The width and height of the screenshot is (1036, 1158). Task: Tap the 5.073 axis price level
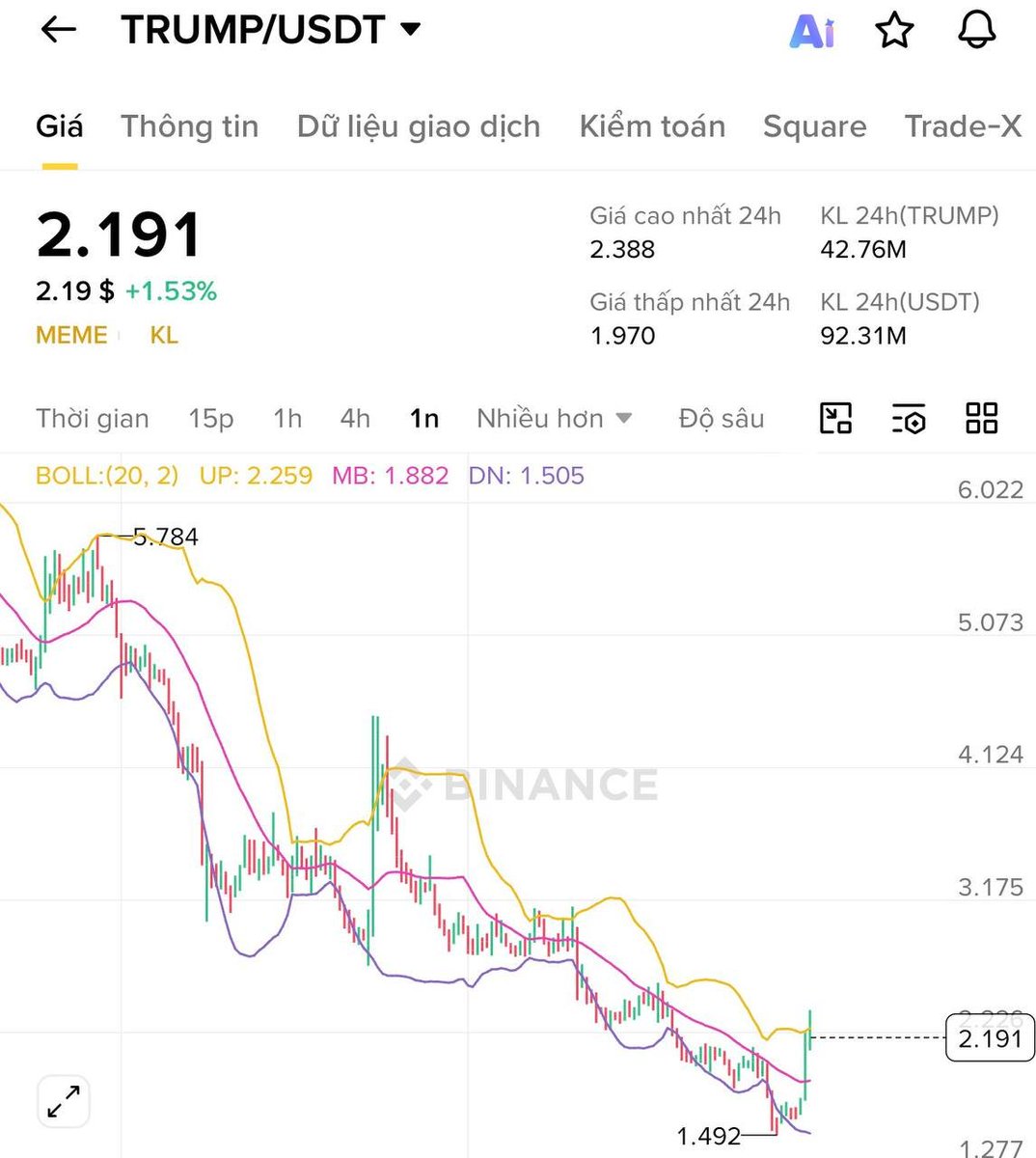point(991,622)
